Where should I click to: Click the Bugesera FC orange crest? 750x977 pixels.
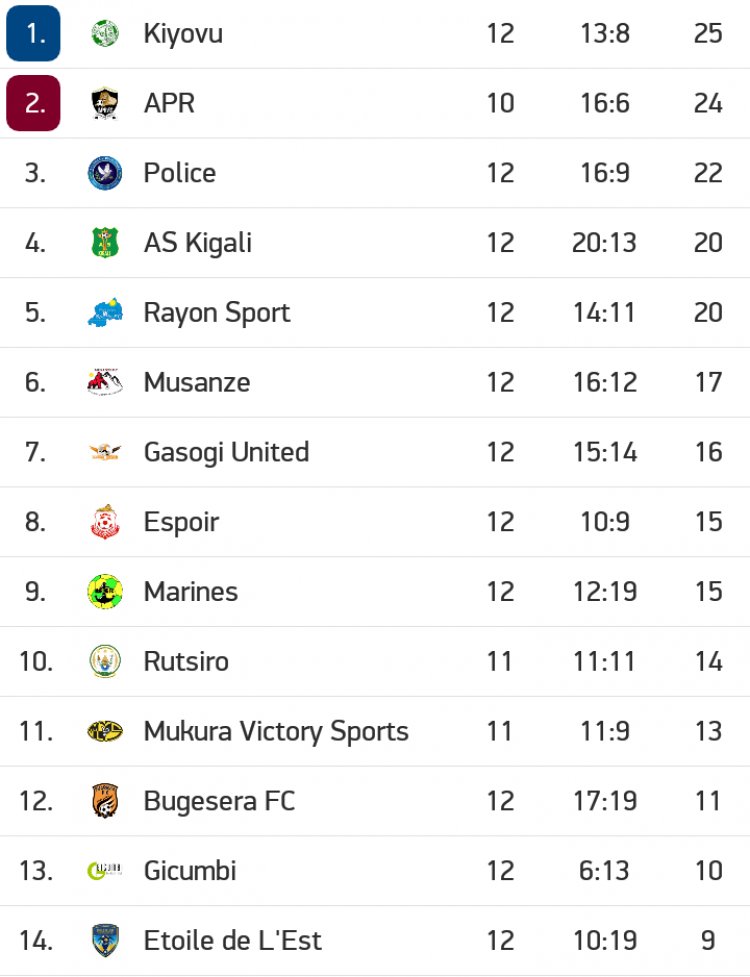[x=105, y=801]
